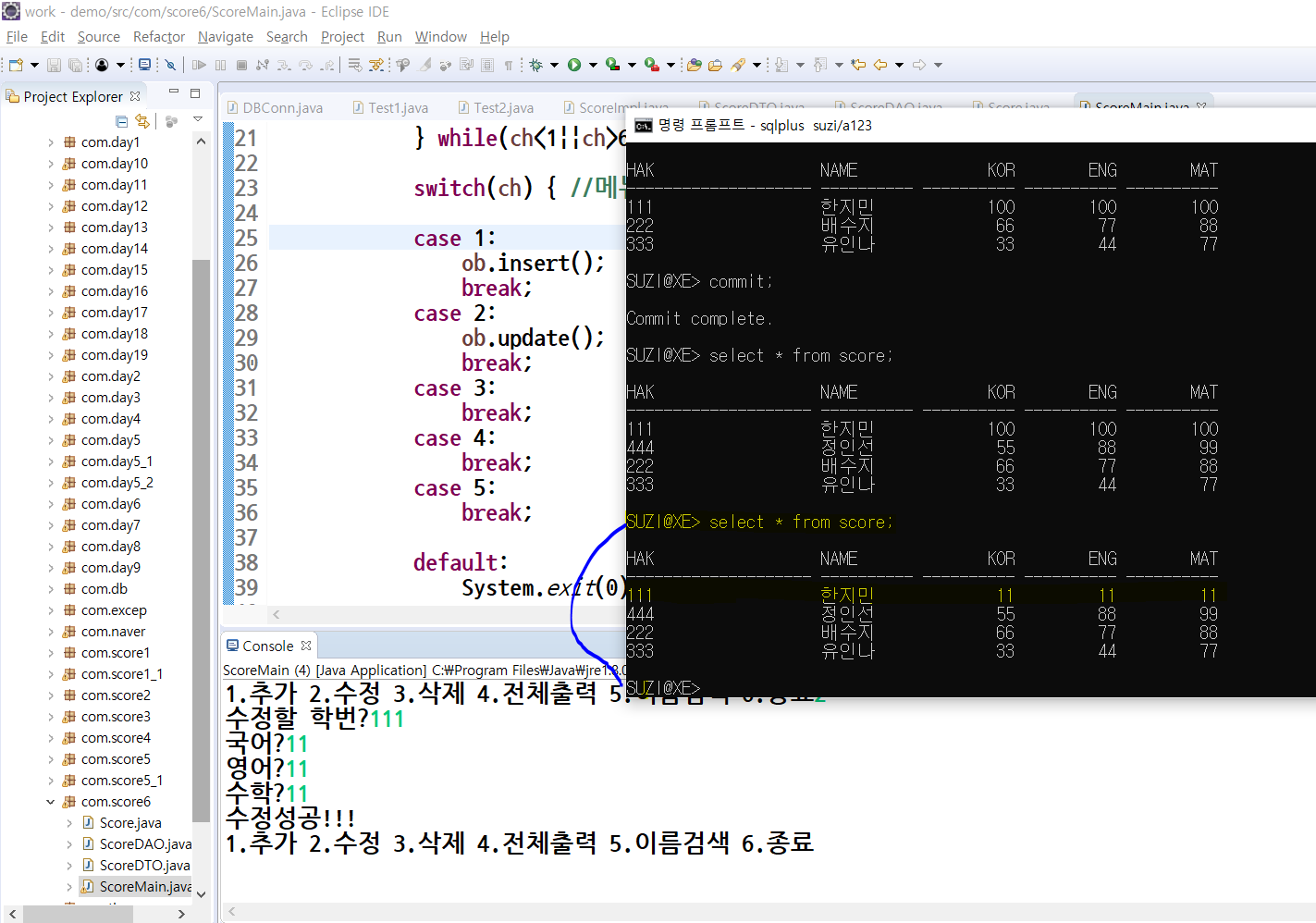
Task: Switch to the Test2.java editor tab
Action: [496, 107]
